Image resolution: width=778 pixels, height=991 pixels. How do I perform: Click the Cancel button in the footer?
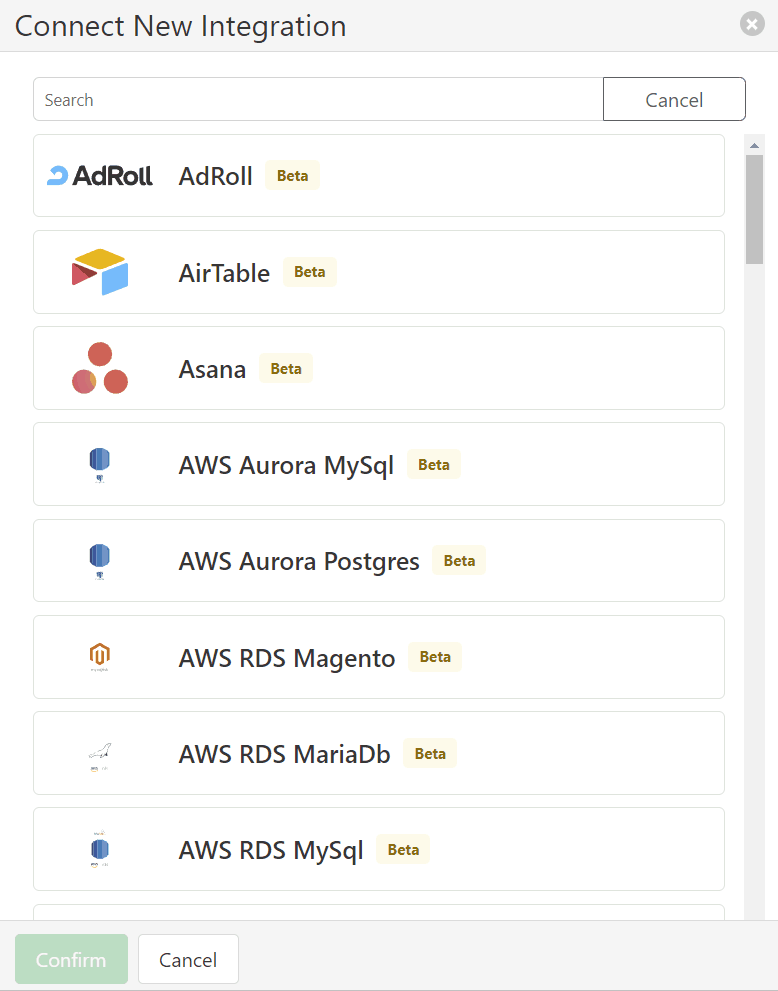[188, 959]
